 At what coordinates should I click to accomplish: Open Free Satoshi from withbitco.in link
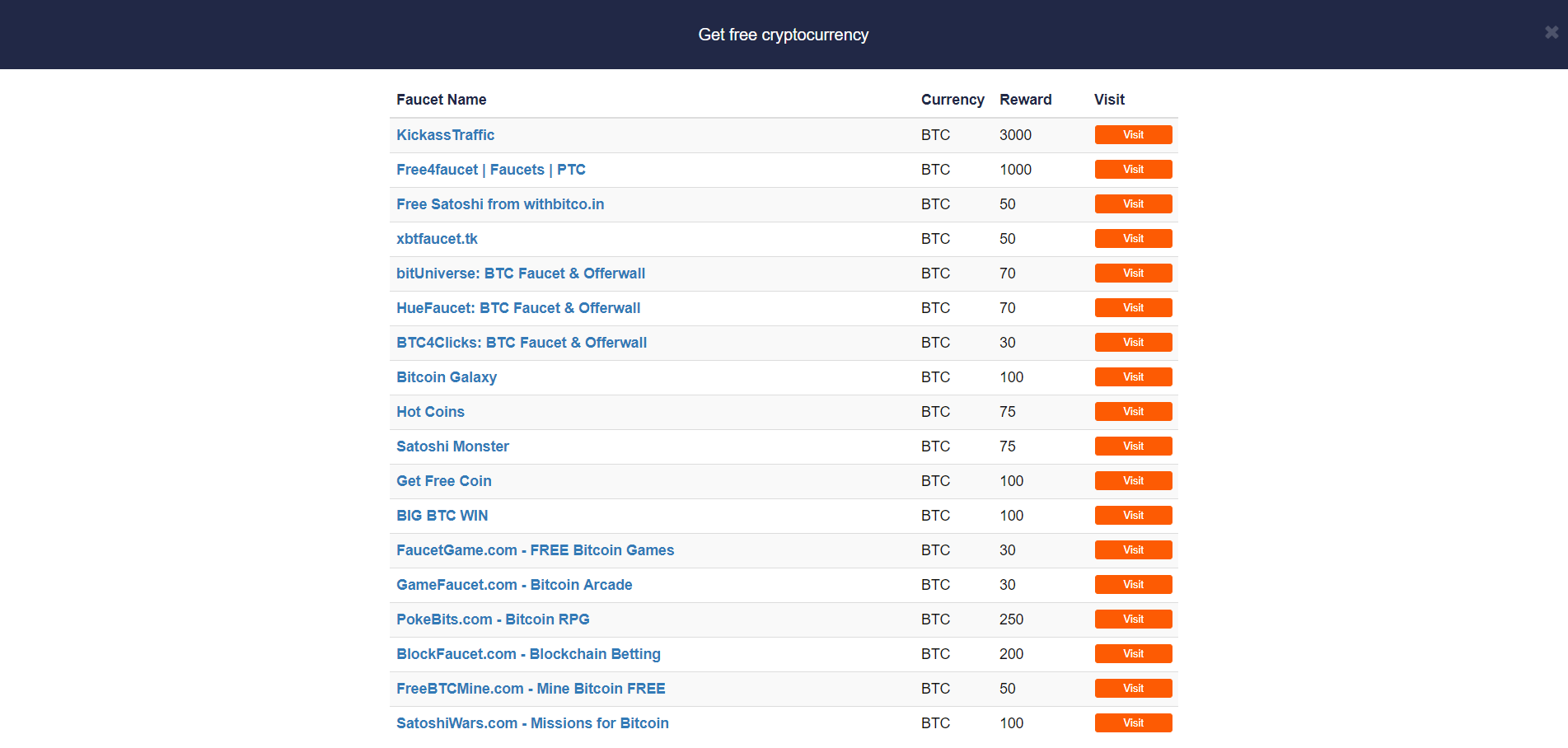(x=500, y=204)
